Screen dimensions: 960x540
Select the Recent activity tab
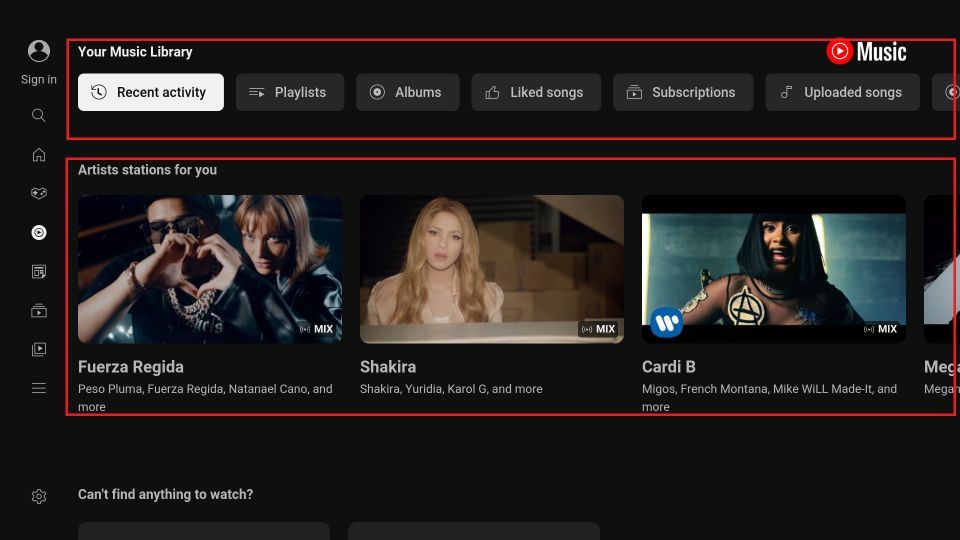[x=151, y=92]
